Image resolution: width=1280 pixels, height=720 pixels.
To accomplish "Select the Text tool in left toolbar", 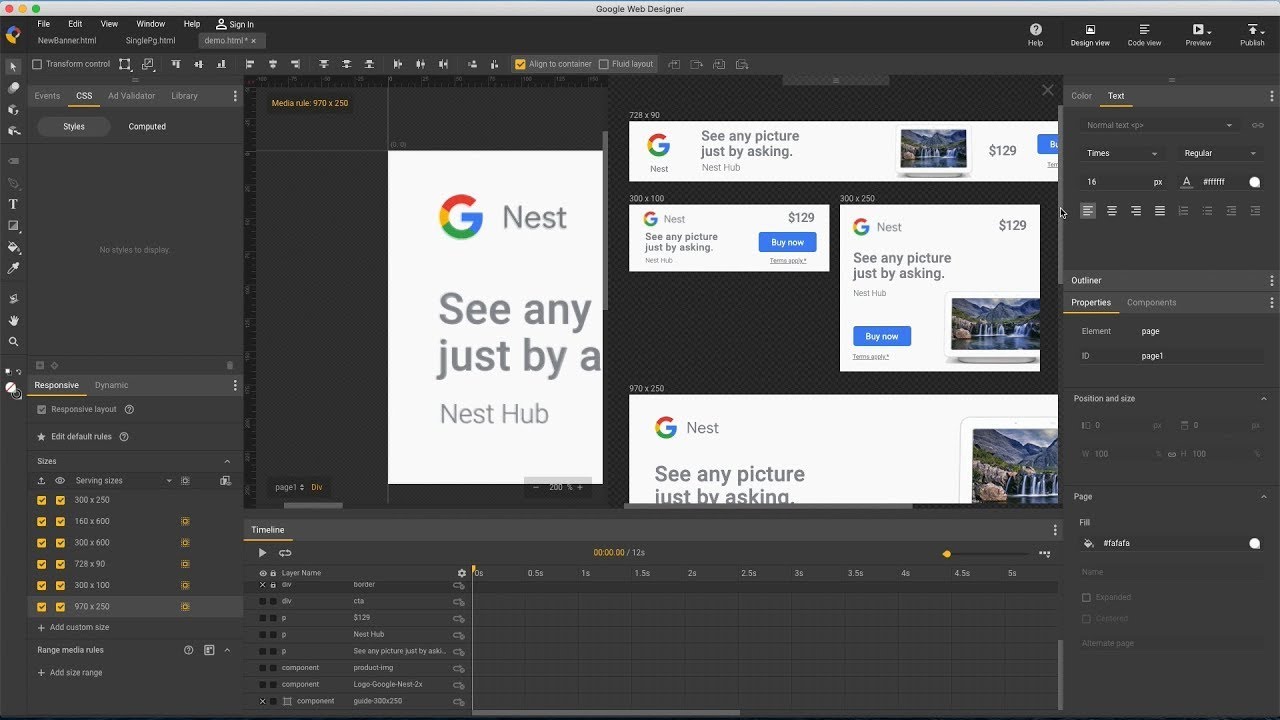I will (x=13, y=204).
